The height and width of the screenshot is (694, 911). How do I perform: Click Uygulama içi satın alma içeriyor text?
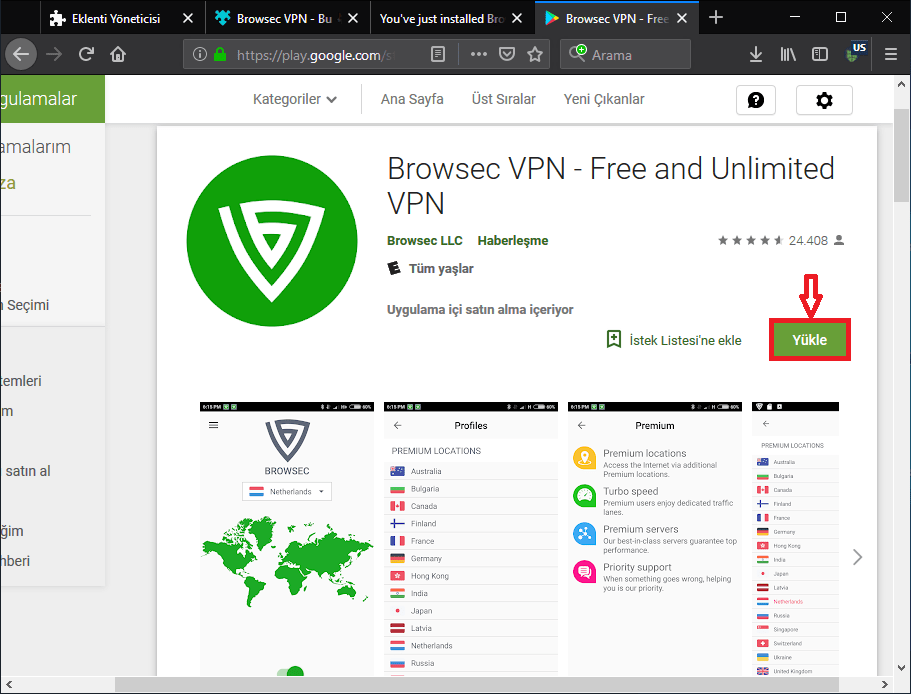[480, 310]
